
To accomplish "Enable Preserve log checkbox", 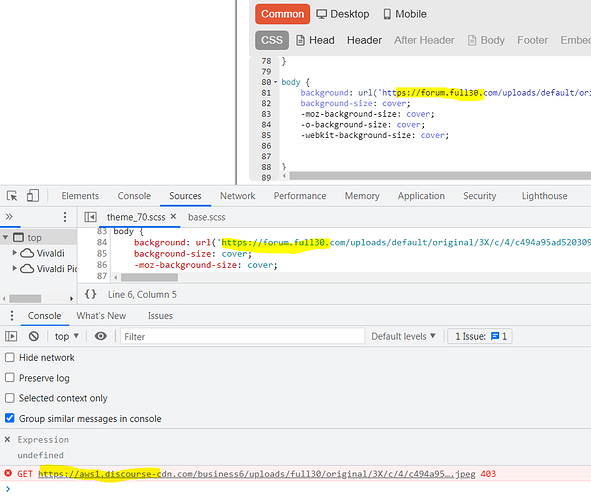I will (x=10, y=378).
